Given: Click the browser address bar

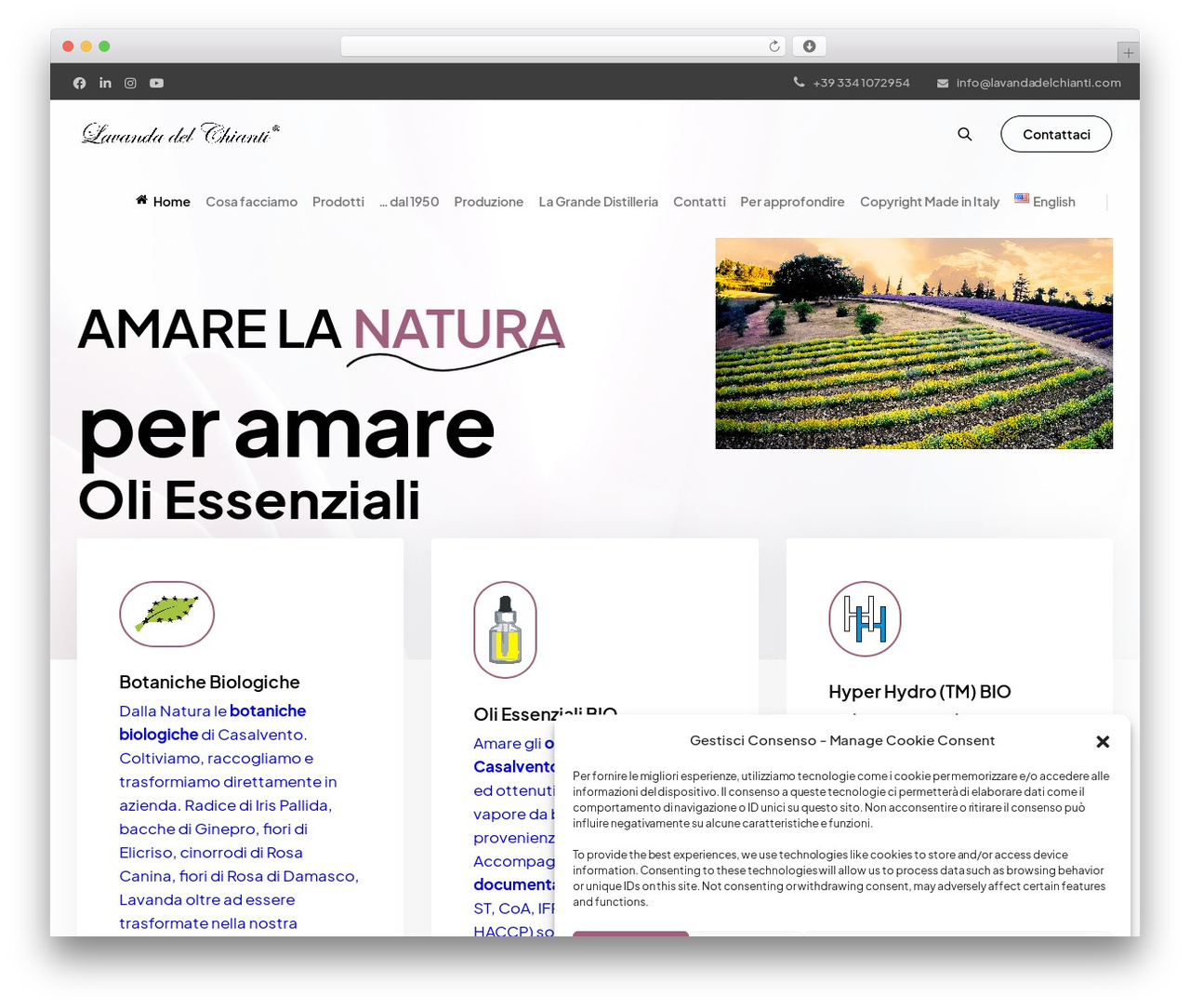Looking at the screenshot, I should 563,46.
